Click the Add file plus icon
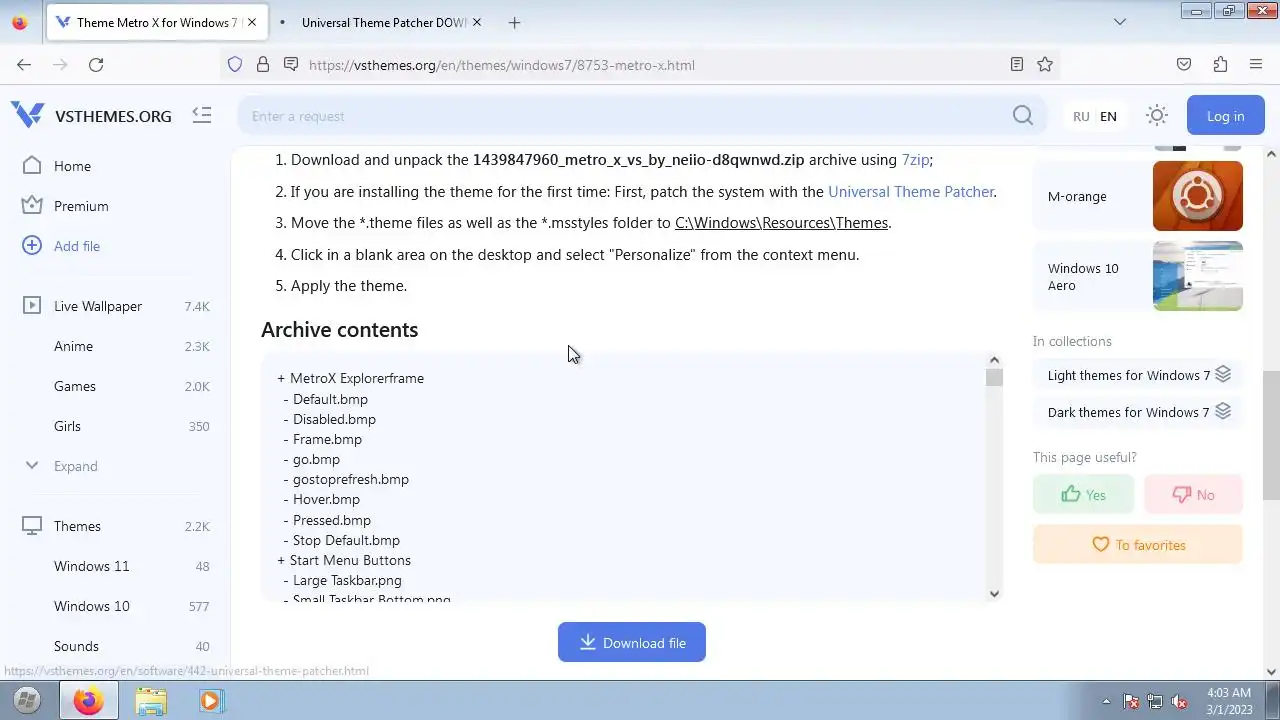 tap(32, 245)
